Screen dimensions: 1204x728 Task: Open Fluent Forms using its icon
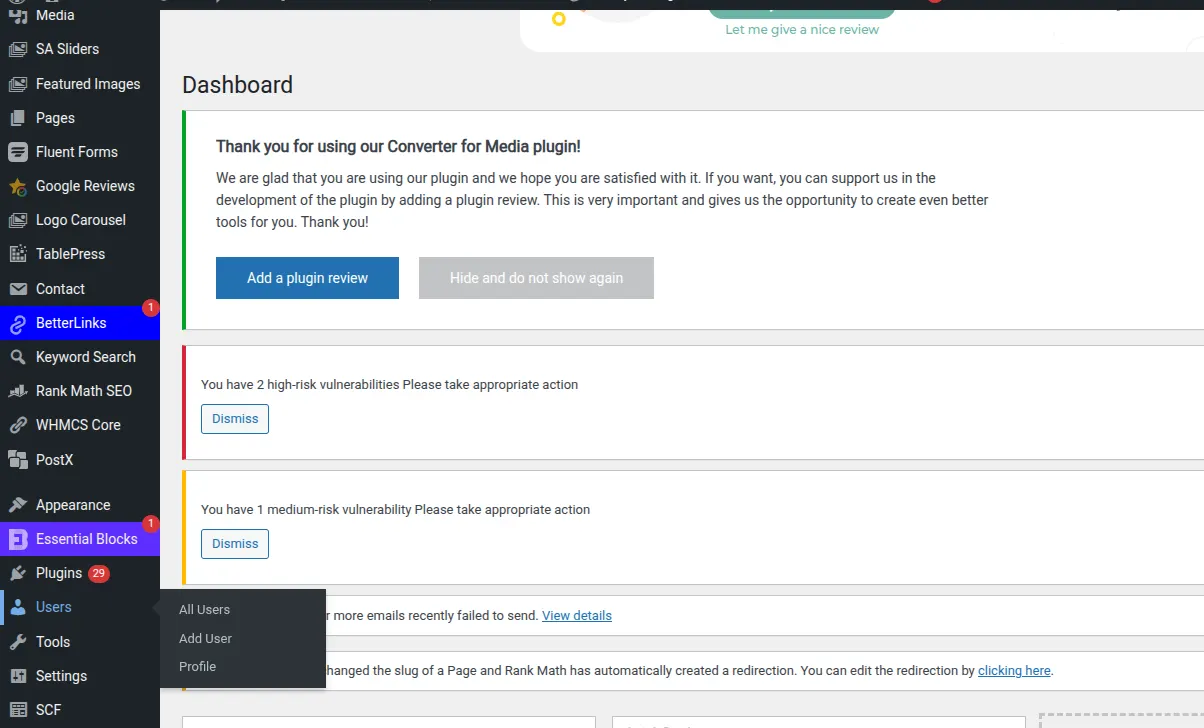click(x=17, y=152)
